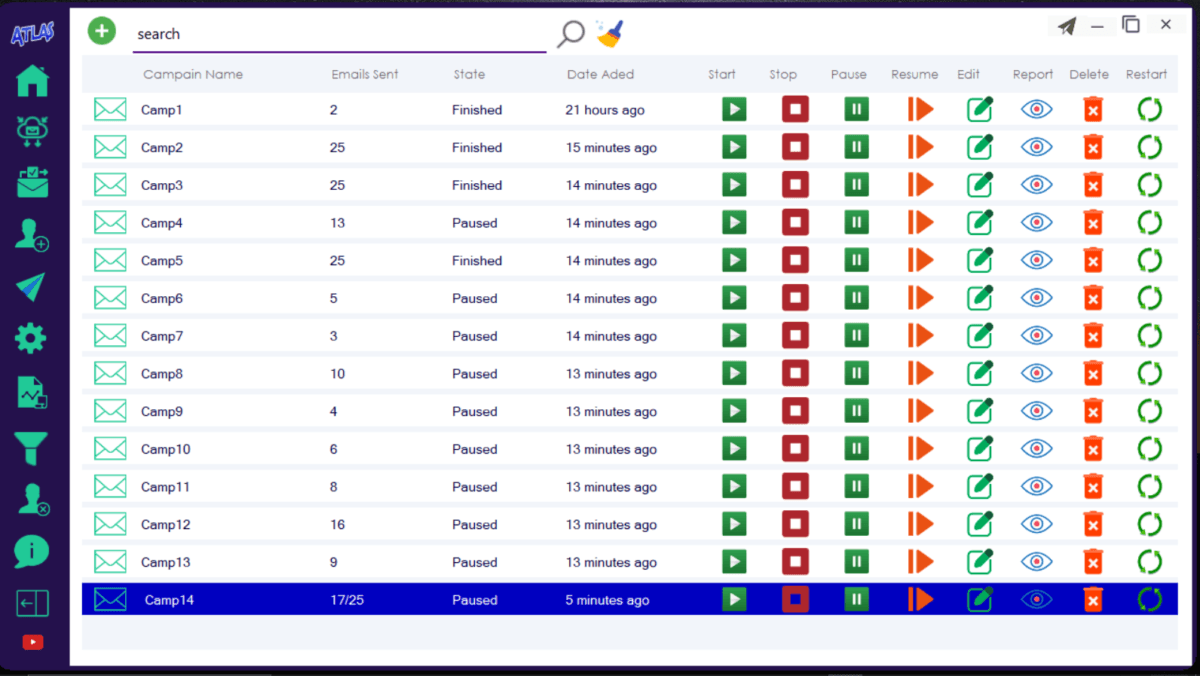
Task: Open the YouTube icon at sidebar bottom
Action: (x=31, y=643)
